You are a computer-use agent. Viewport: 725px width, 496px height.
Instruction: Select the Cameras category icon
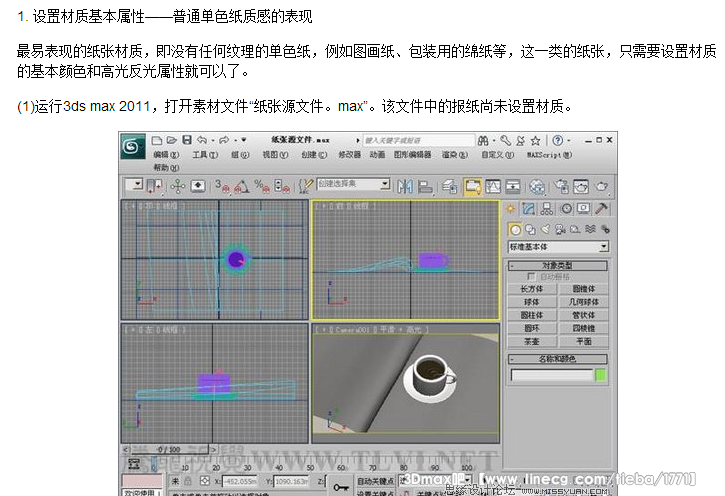coord(560,229)
